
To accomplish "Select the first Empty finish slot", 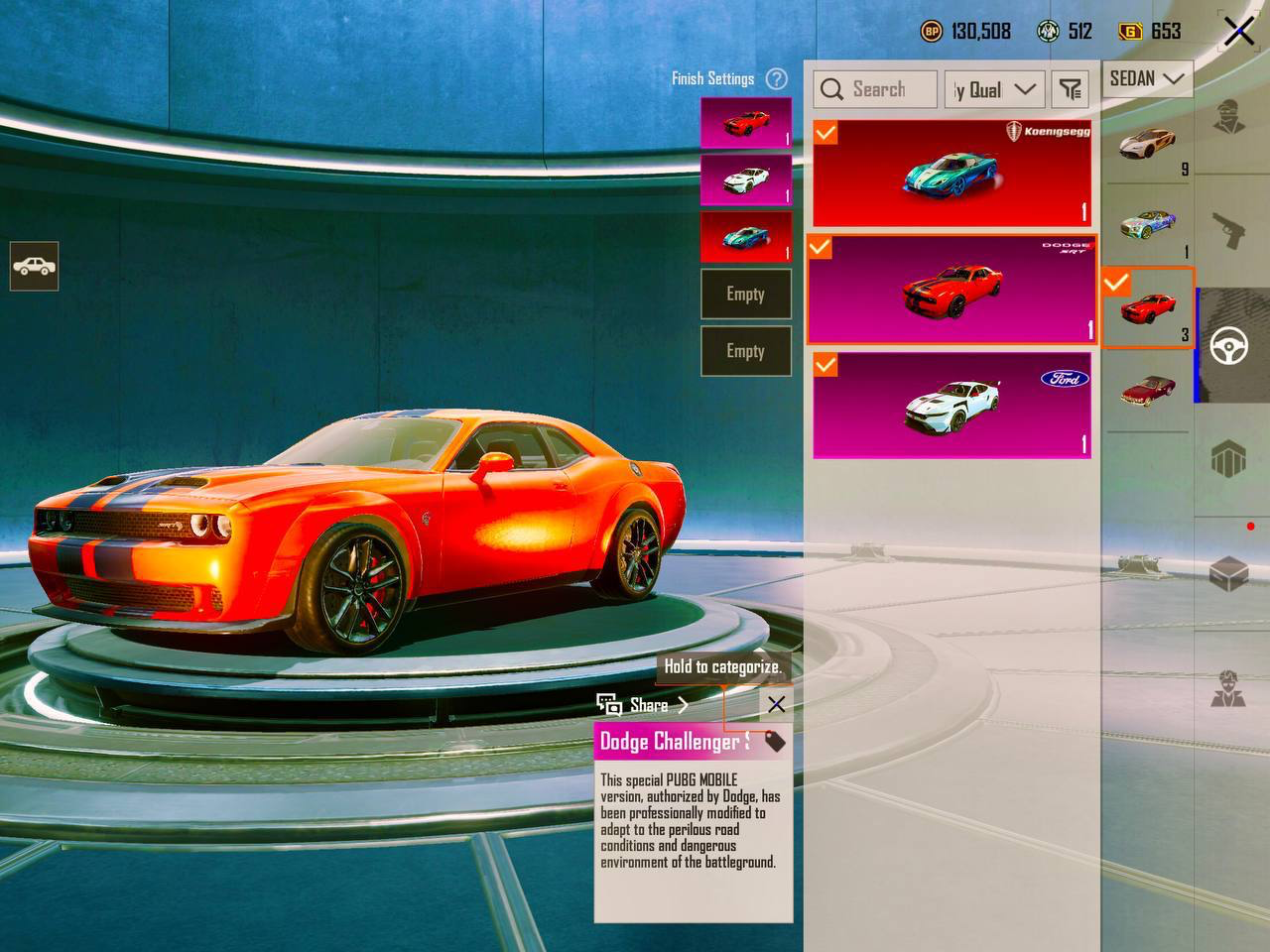I will 746,295.
